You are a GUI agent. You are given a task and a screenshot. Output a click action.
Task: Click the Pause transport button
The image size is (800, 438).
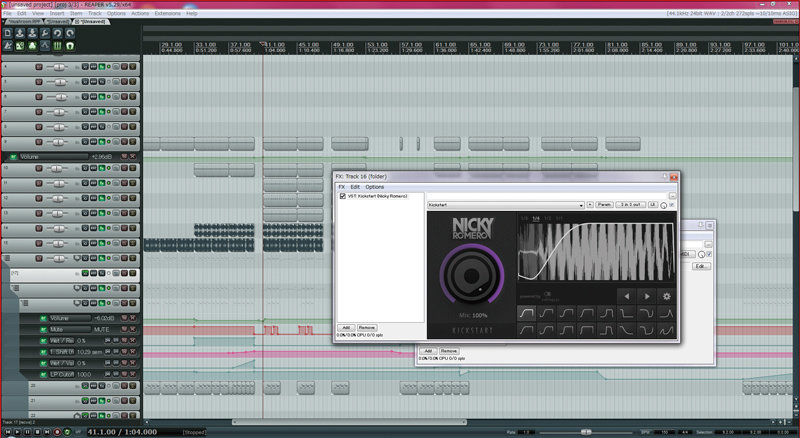[28, 432]
